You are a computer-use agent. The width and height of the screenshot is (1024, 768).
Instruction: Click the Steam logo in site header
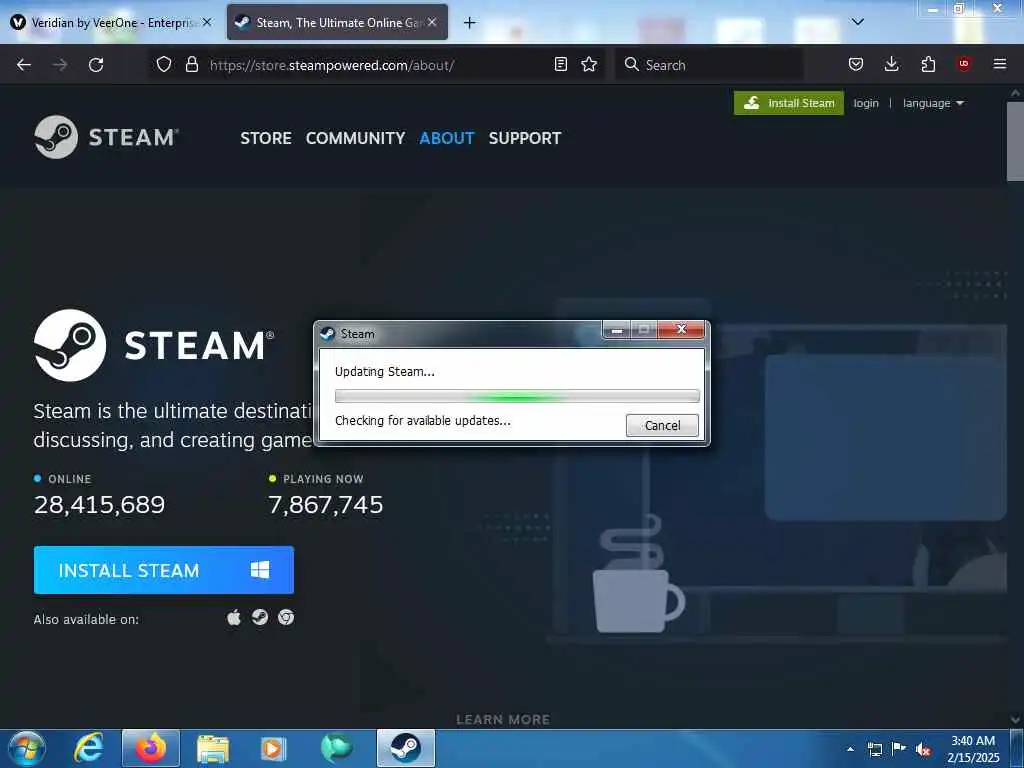106,137
